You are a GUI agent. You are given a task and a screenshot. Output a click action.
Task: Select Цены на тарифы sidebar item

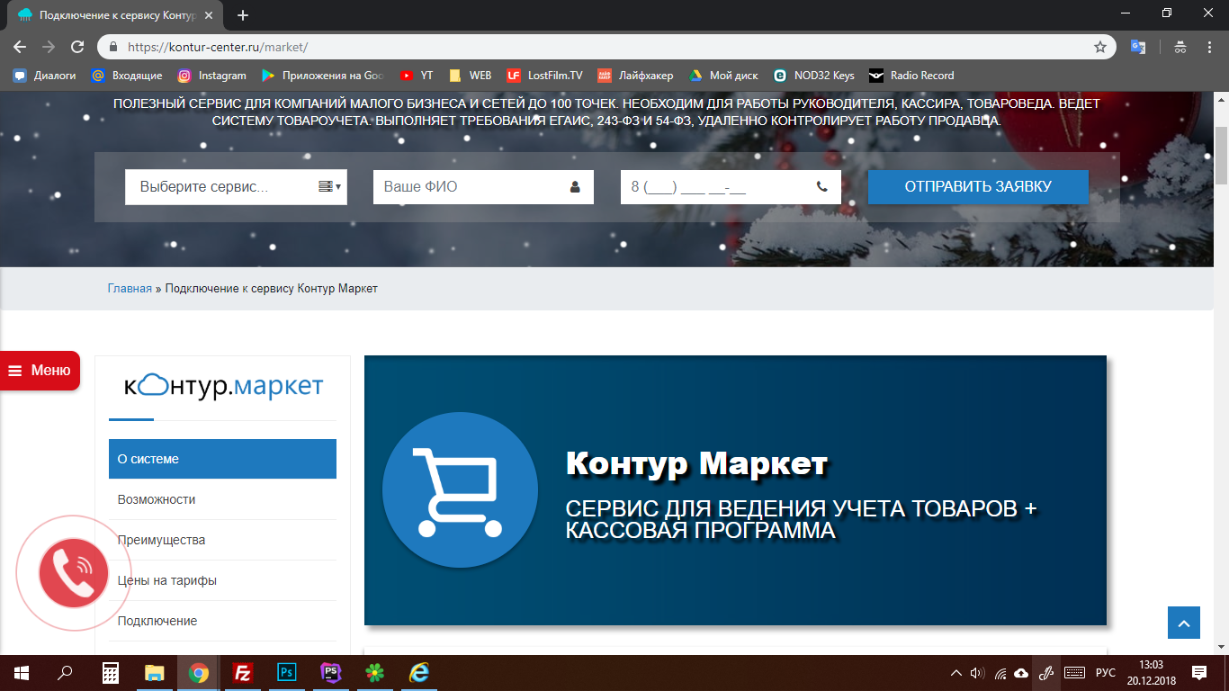222,580
